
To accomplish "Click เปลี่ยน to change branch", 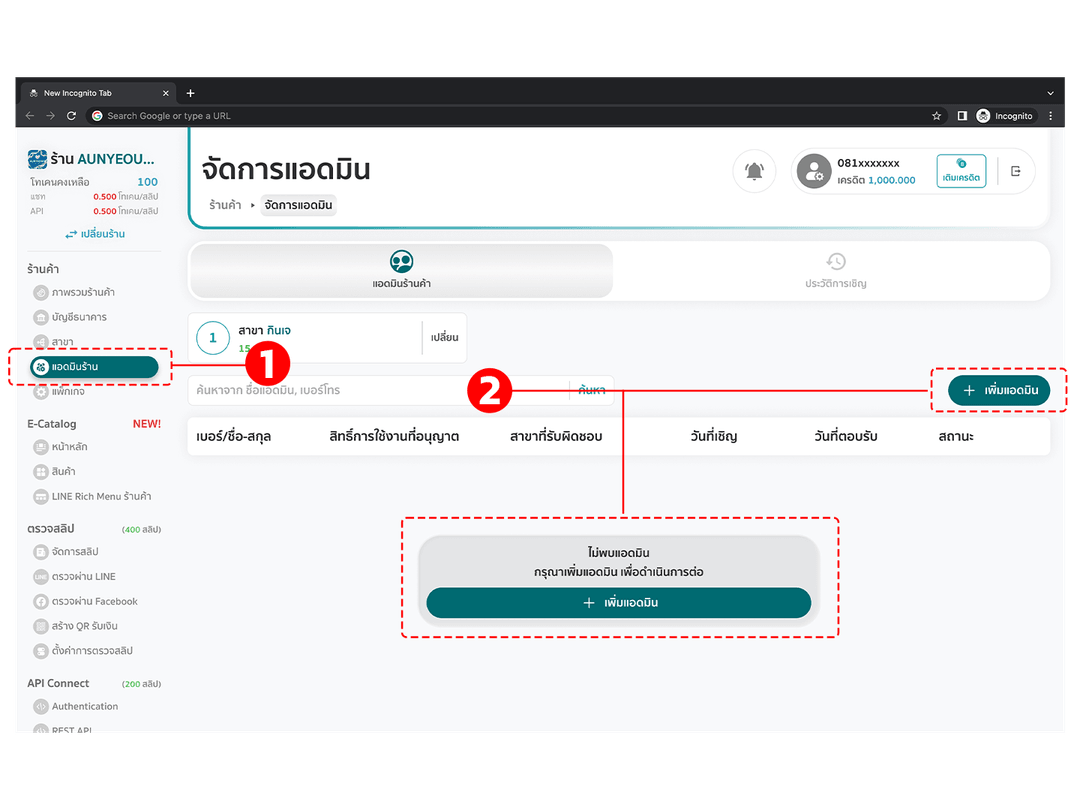I will coord(444,338).
